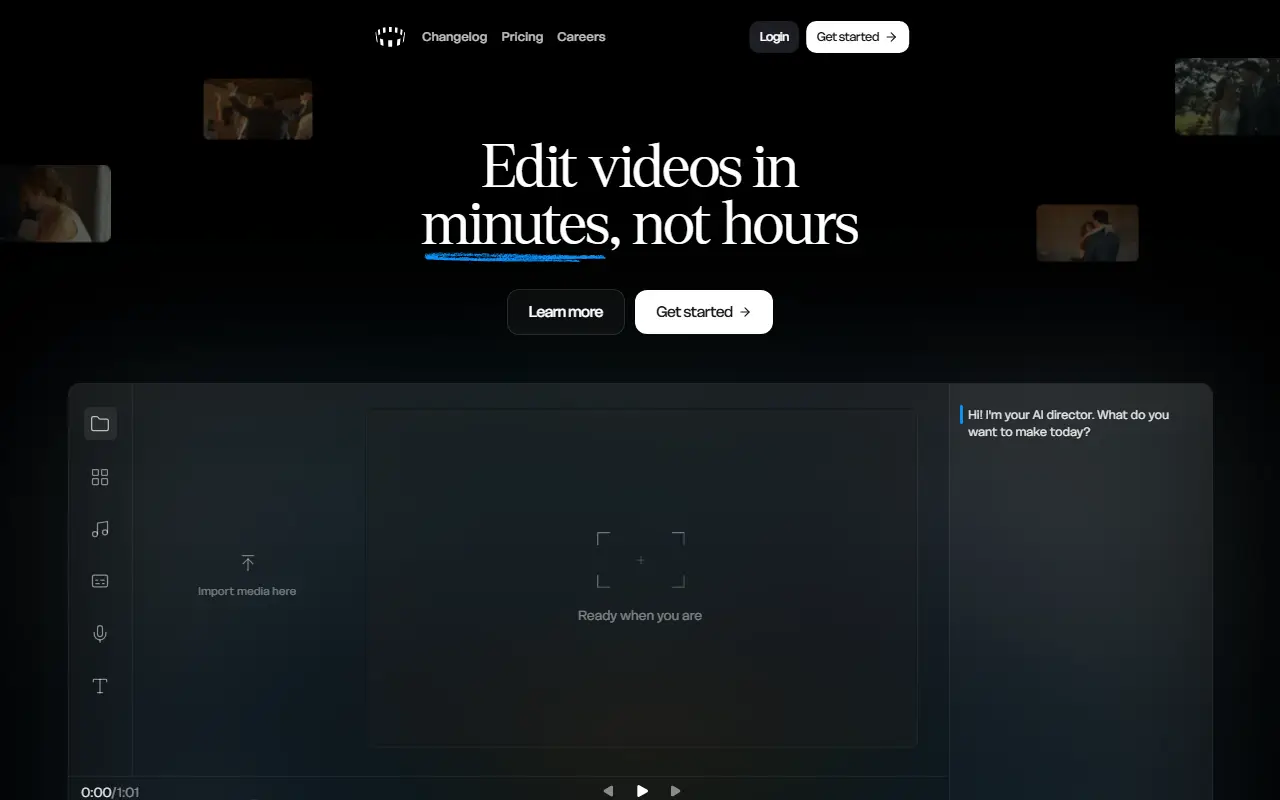Click the crop frame preview placeholder icon
This screenshot has width=1280, height=800.
(641, 560)
